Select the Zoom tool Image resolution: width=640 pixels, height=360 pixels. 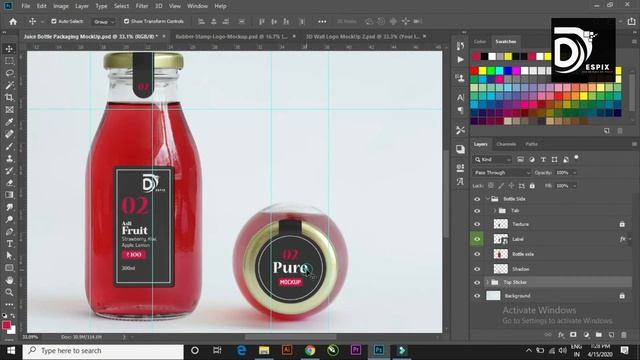[x=9, y=292]
